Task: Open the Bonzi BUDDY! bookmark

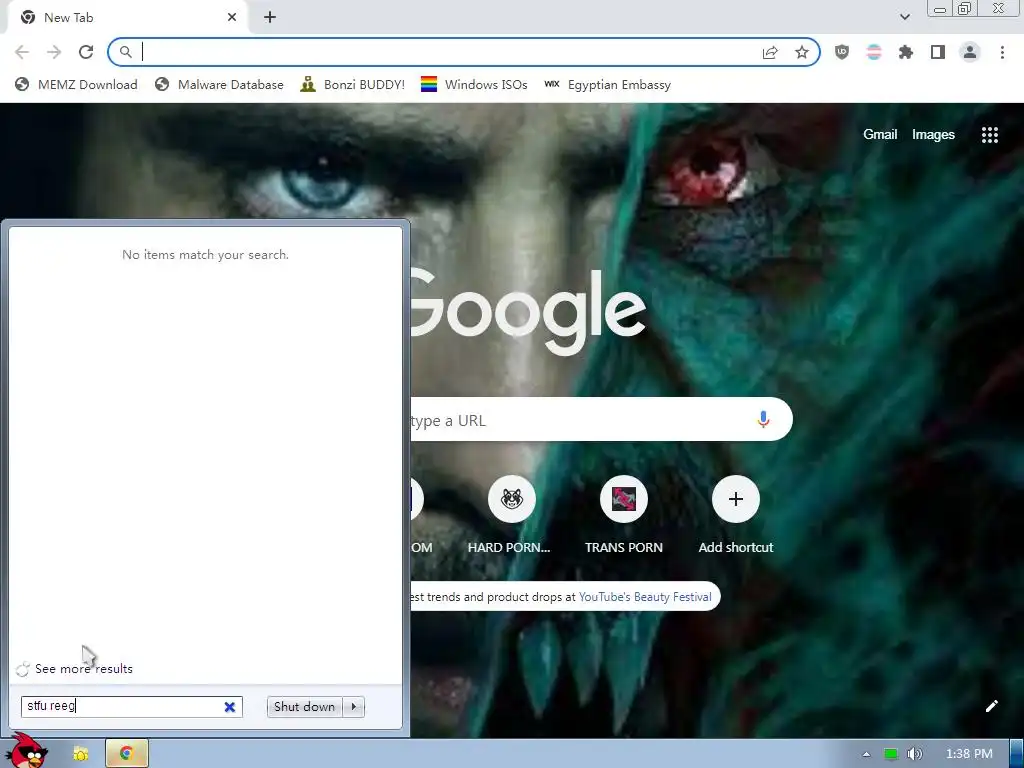Action: pos(352,85)
